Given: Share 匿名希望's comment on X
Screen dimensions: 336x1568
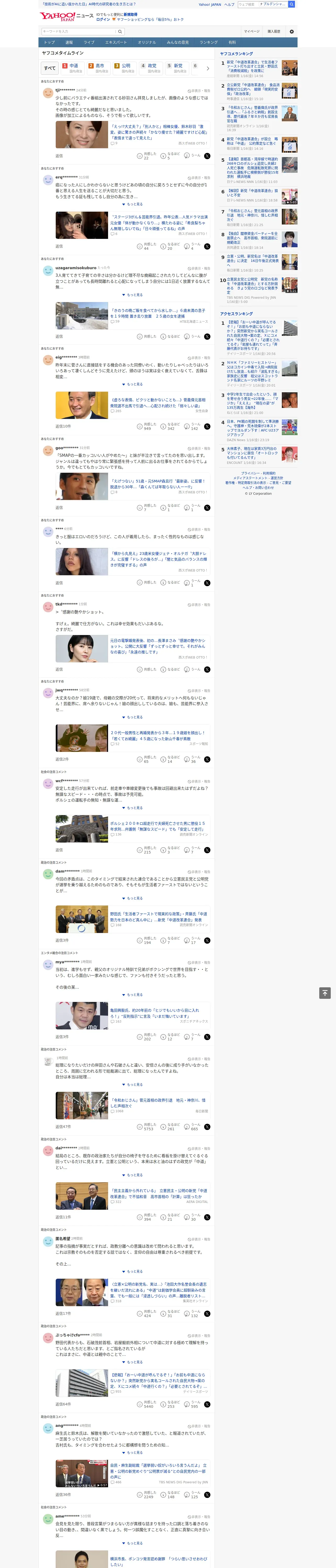Looking at the screenshot, I should 207,1313.
